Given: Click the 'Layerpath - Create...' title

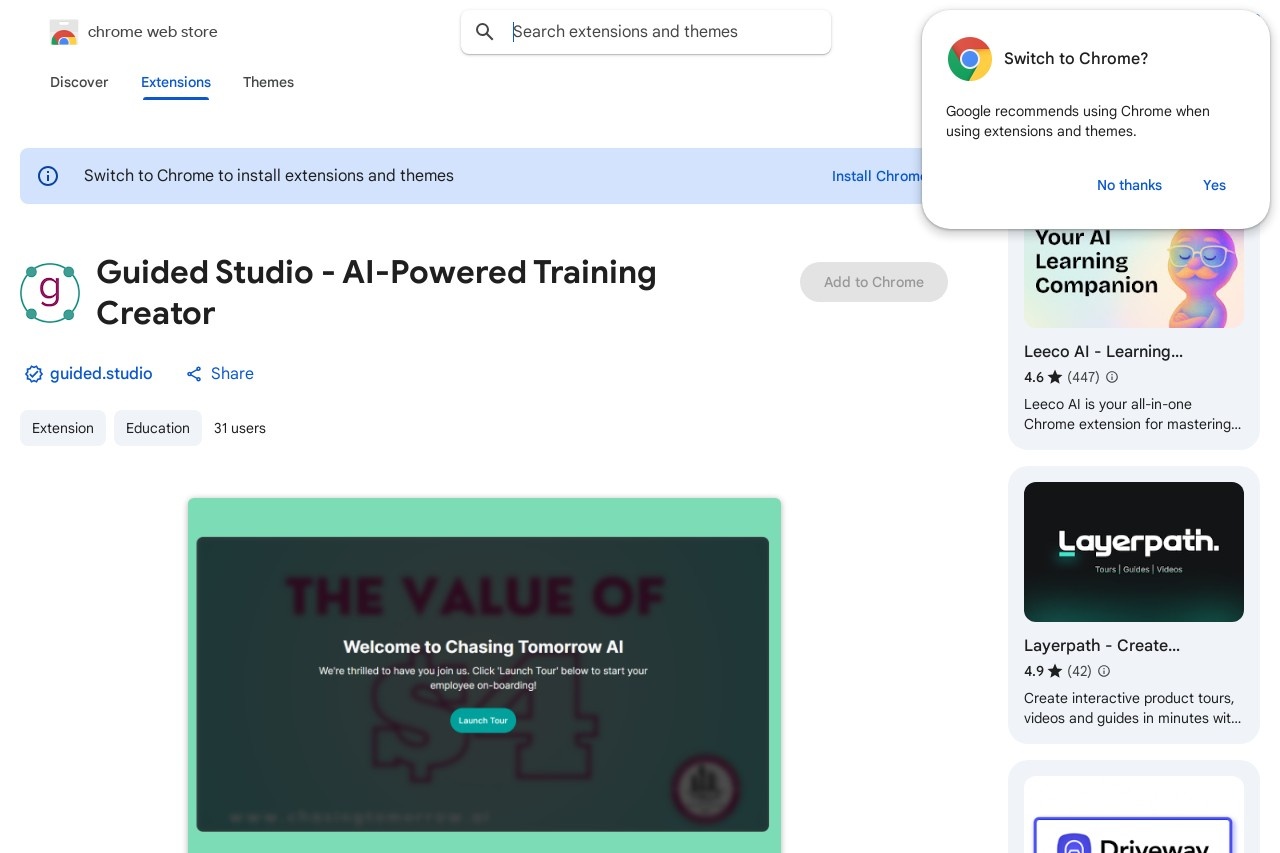Looking at the screenshot, I should [x=1102, y=646].
